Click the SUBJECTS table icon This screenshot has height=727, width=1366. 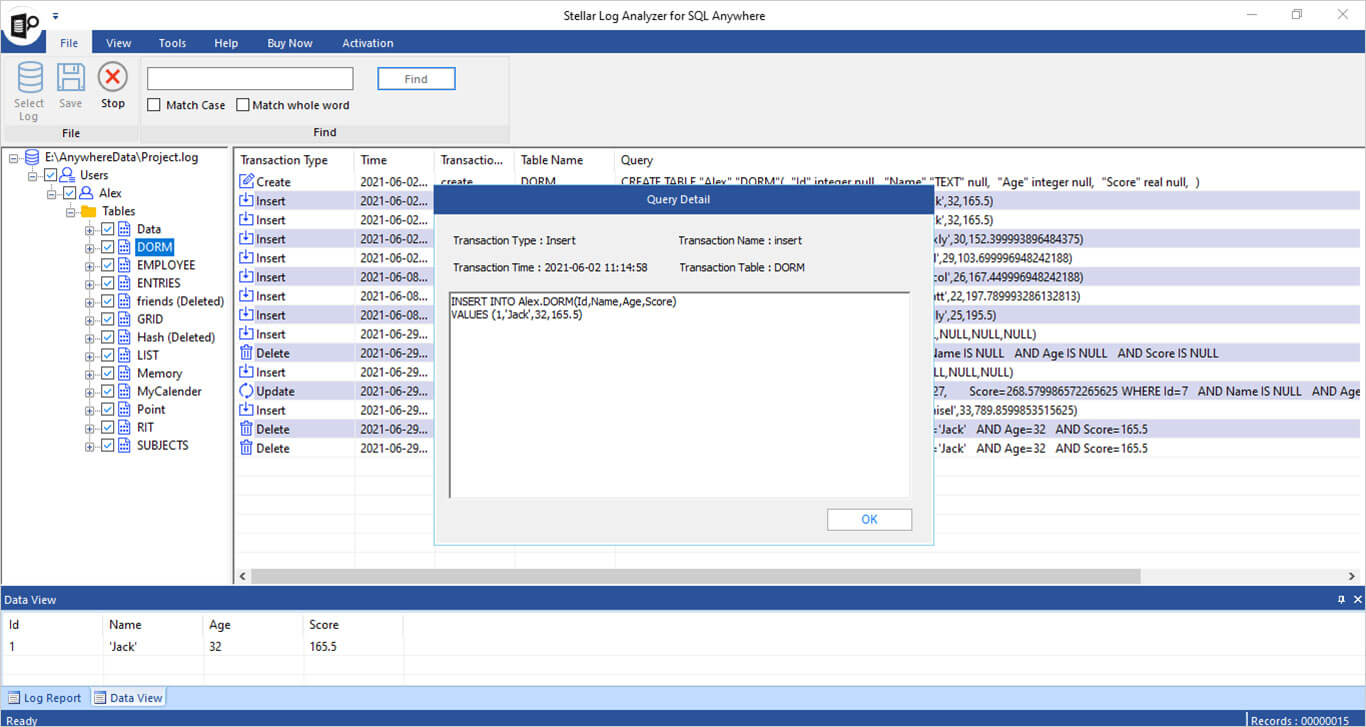click(125, 445)
